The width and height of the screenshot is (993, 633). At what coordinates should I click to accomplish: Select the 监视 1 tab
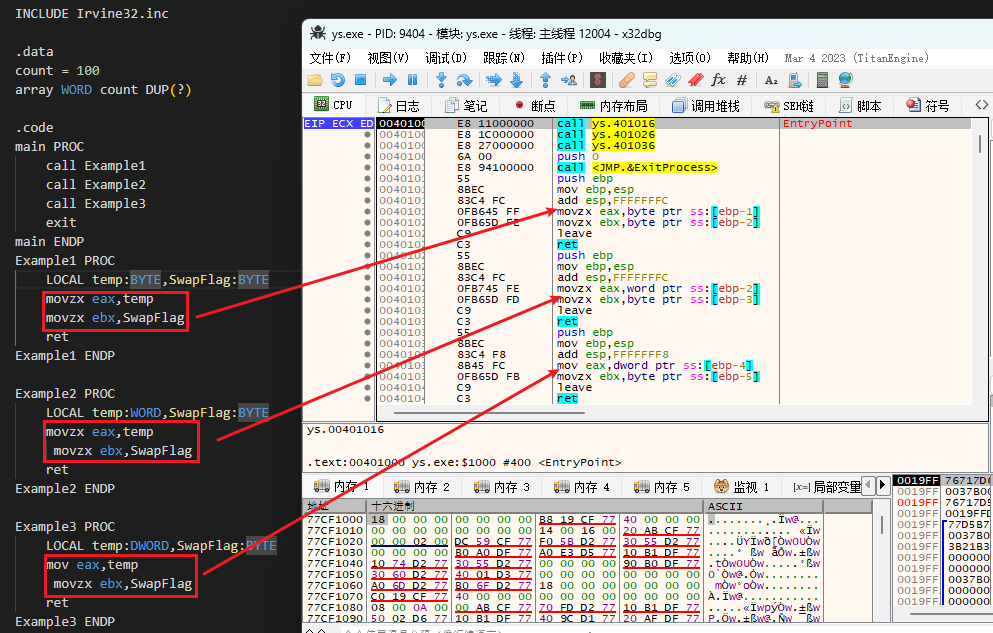click(741, 486)
